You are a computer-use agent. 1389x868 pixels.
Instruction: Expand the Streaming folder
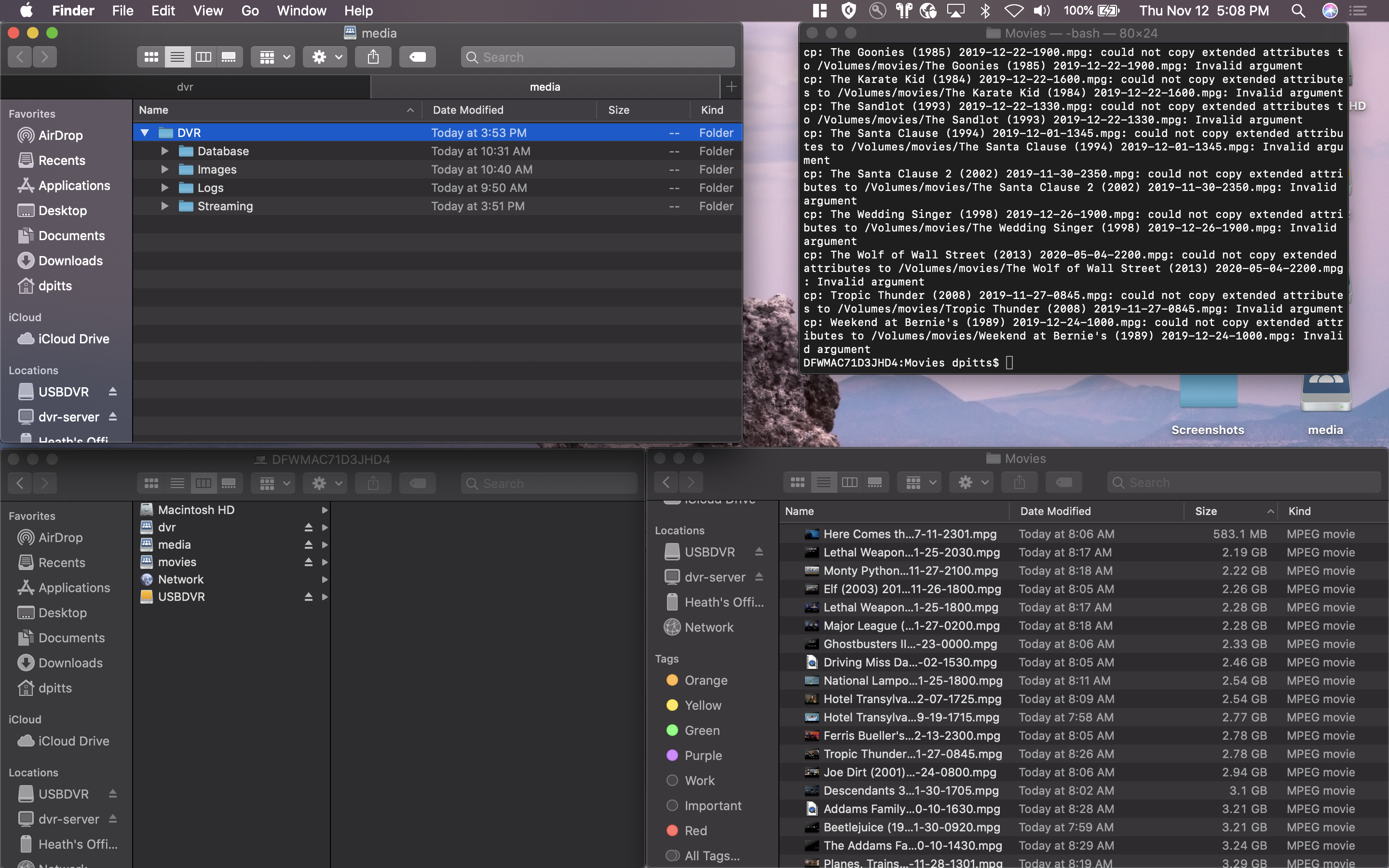point(165,206)
